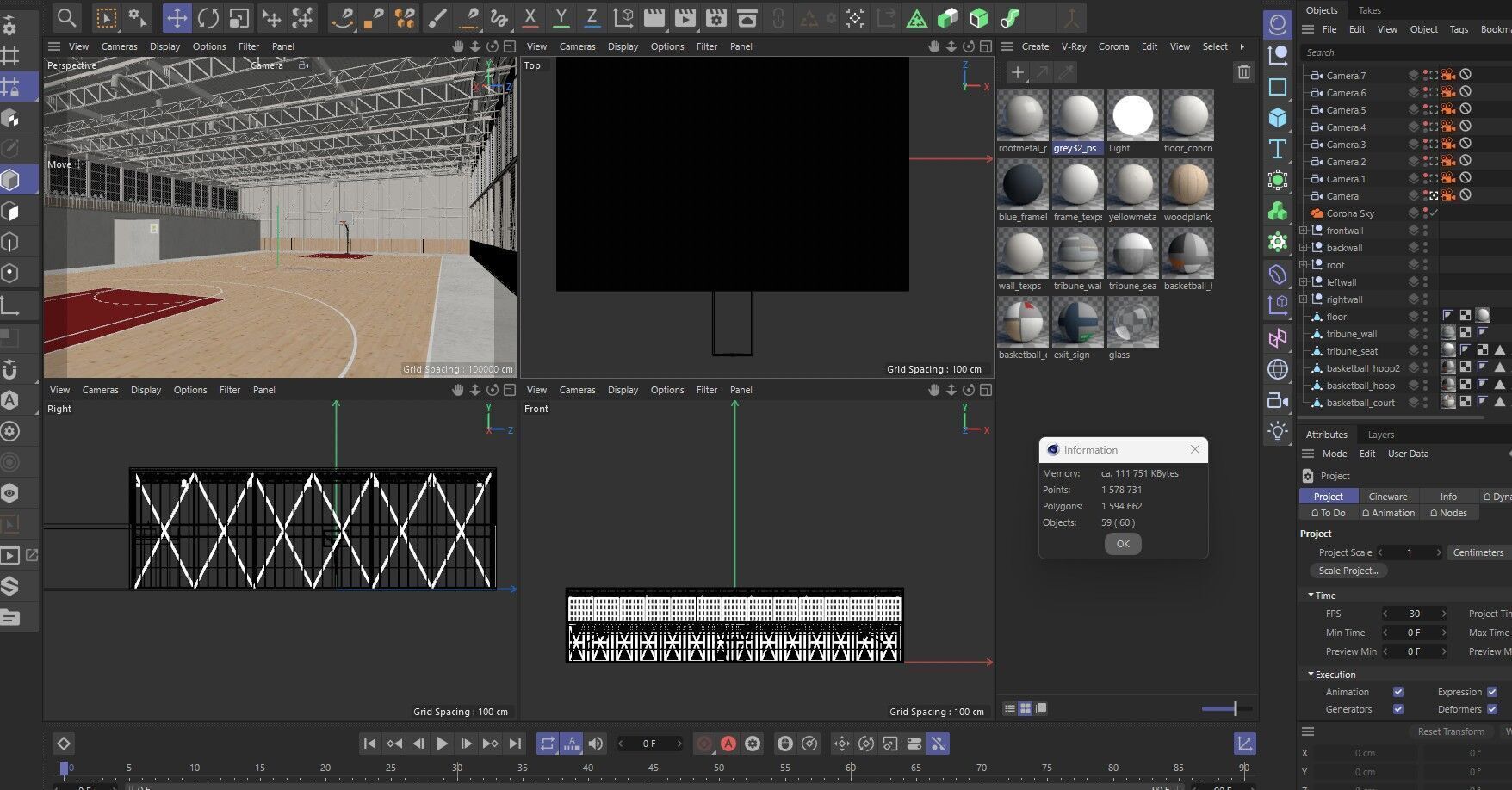Toggle visibility dots for Camera.7
1512x790 pixels.
tap(1425, 76)
